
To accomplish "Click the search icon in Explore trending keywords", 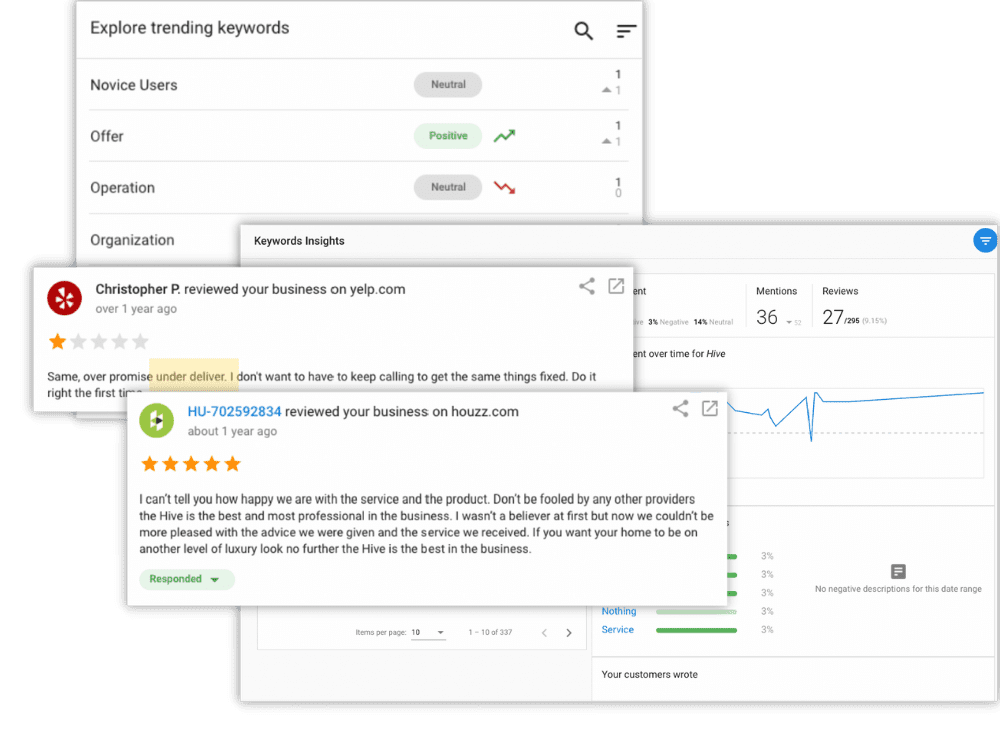I will point(583,31).
